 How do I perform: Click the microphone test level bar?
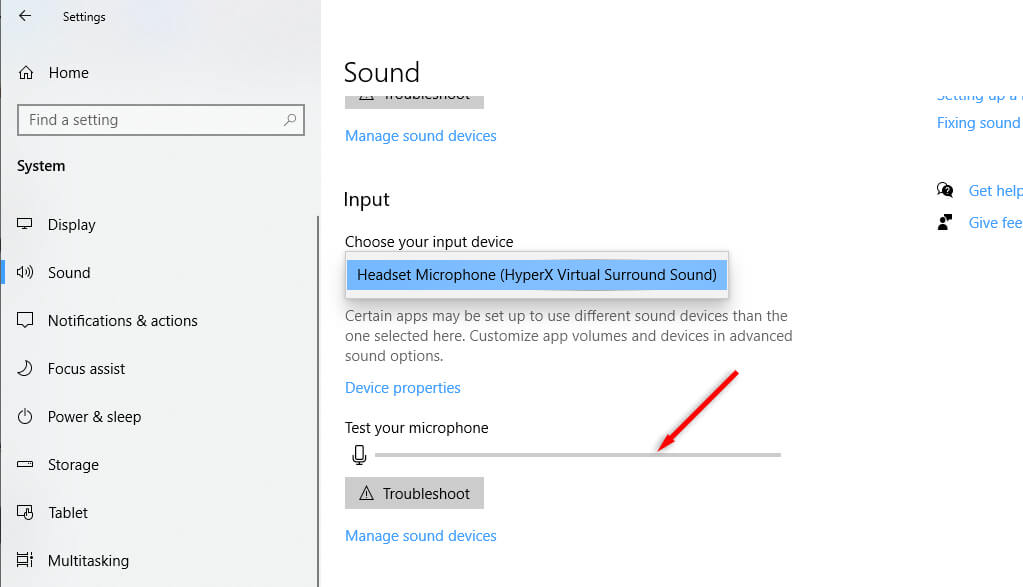pos(577,455)
